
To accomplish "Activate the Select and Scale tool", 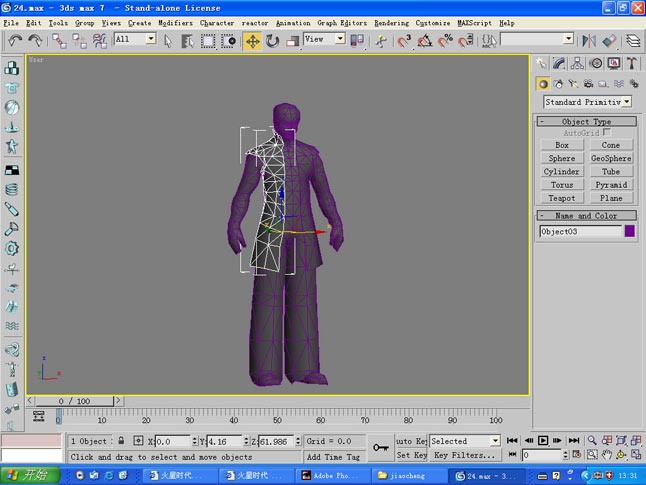I will (293, 41).
